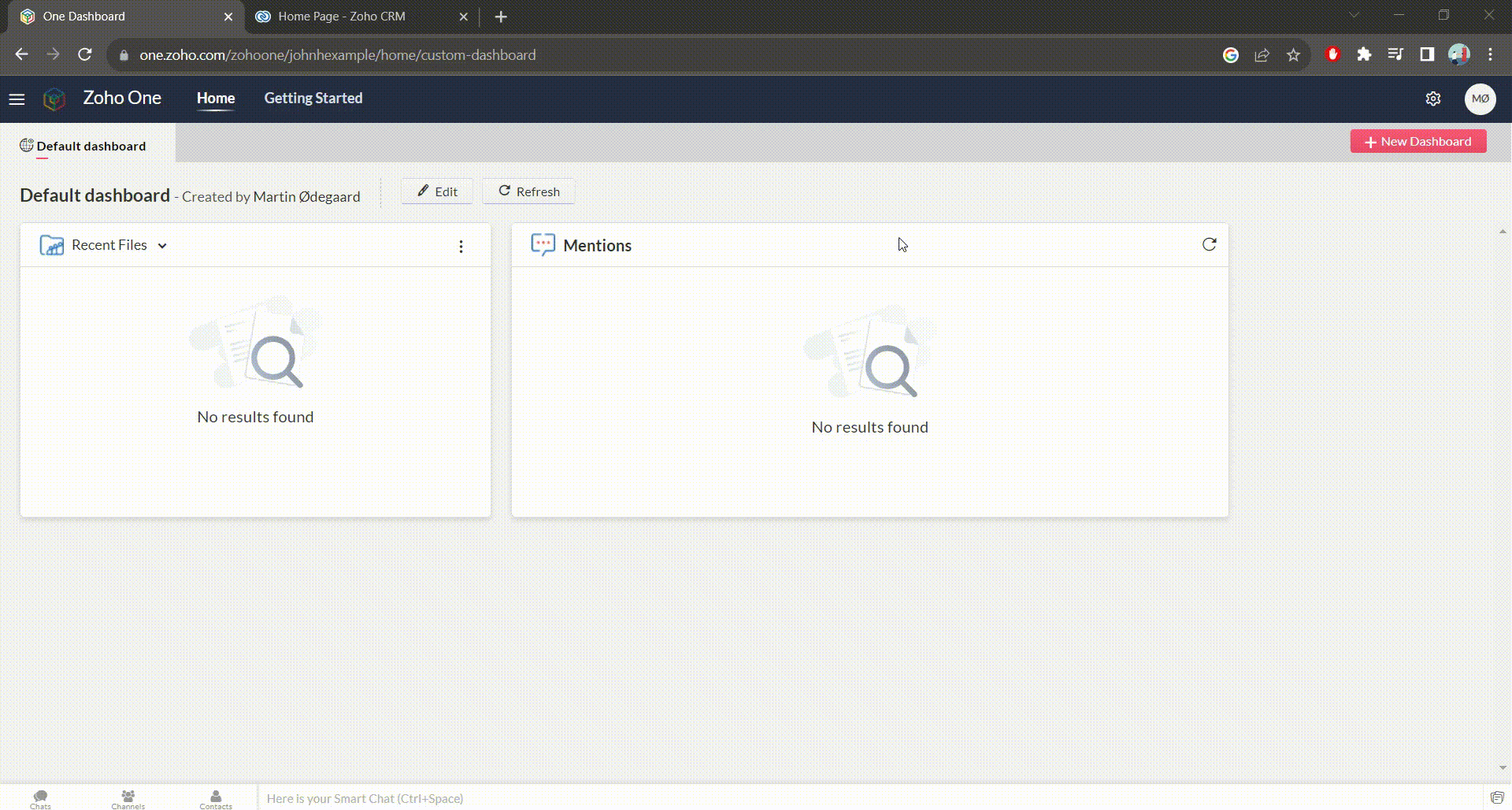Open Zoho One settings gear
Viewport: 1512px width, 810px height.
tap(1432, 98)
